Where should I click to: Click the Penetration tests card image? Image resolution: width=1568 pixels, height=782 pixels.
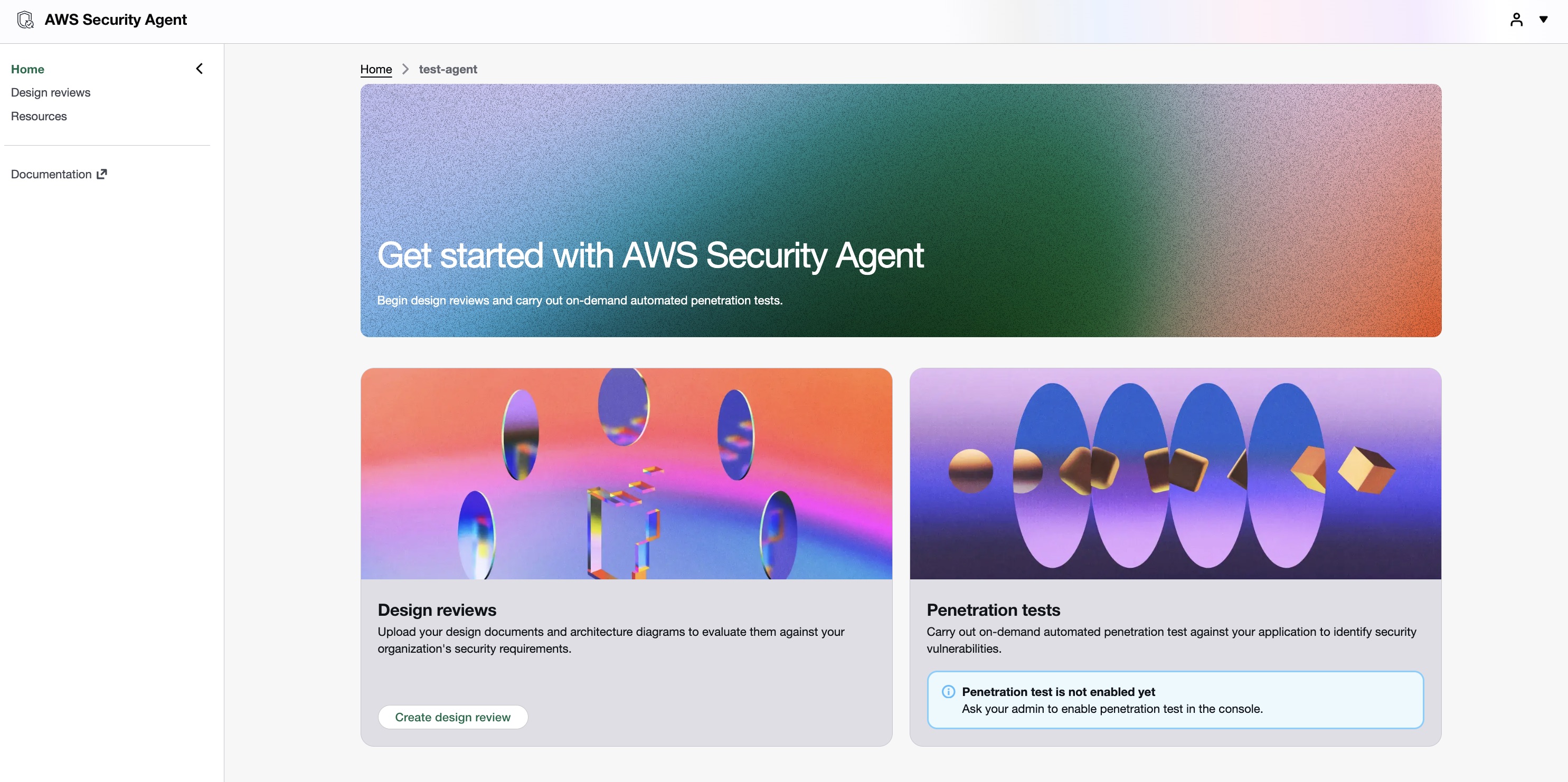(x=1175, y=473)
